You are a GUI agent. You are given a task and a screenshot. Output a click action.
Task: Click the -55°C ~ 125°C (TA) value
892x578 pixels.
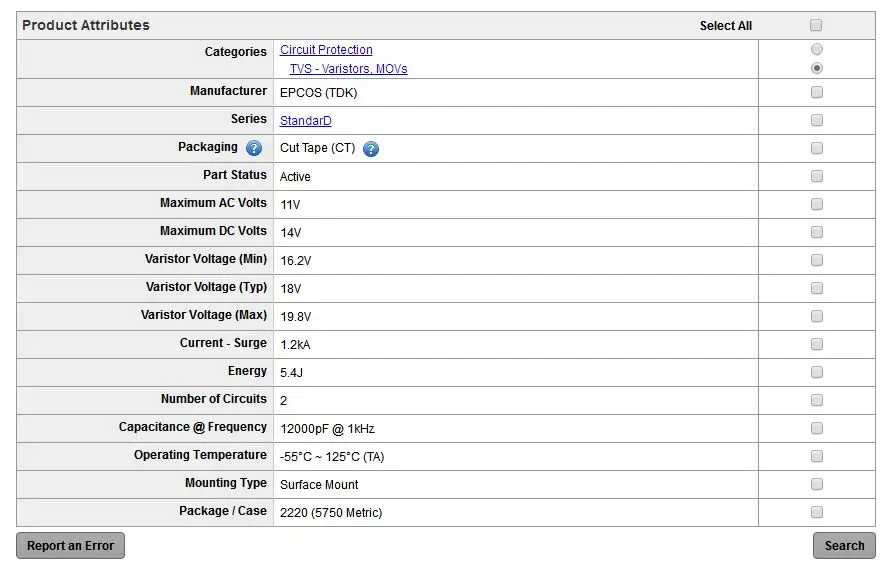coord(332,457)
